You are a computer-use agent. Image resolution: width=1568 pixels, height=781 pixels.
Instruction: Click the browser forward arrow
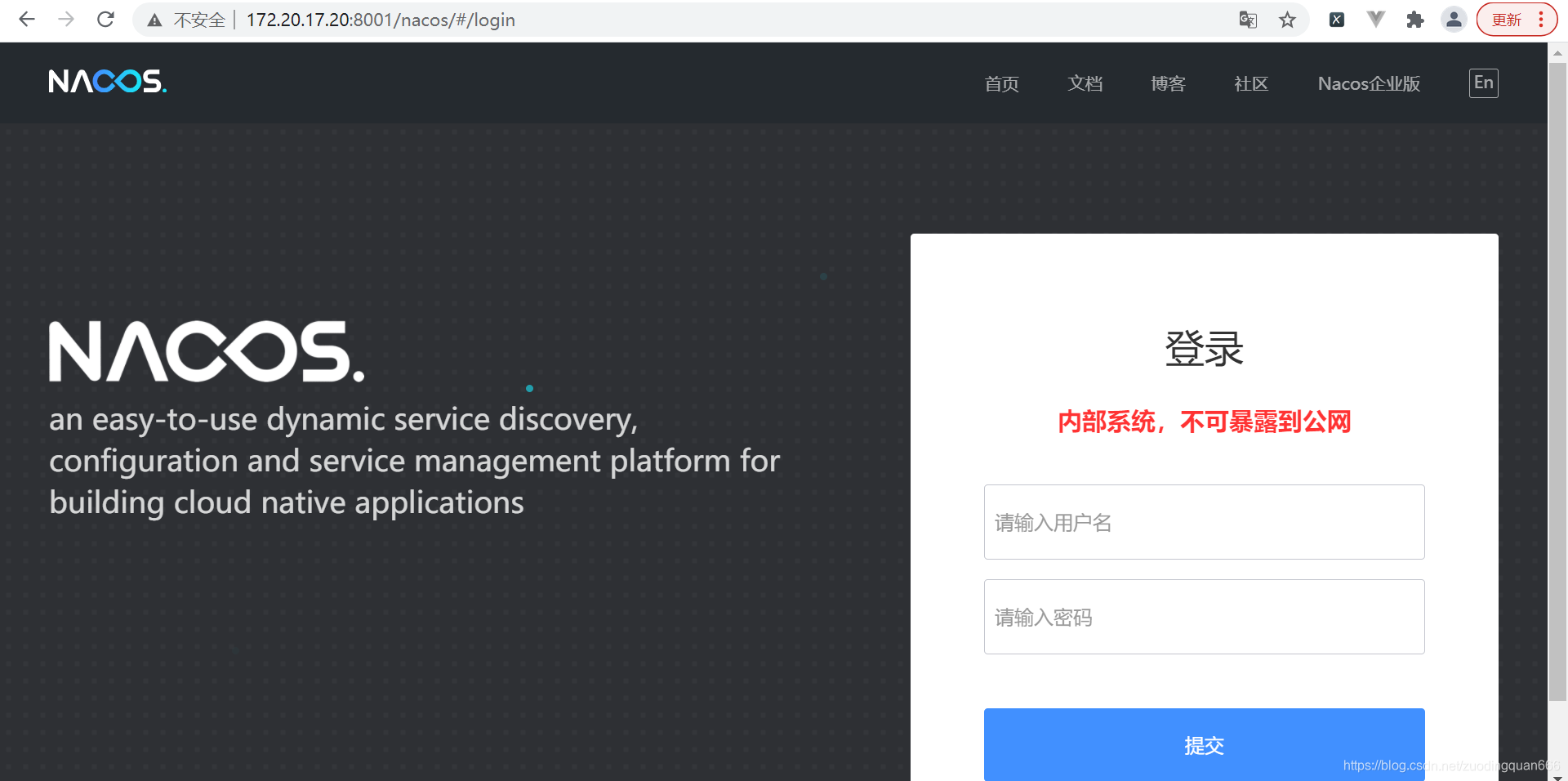pos(66,20)
